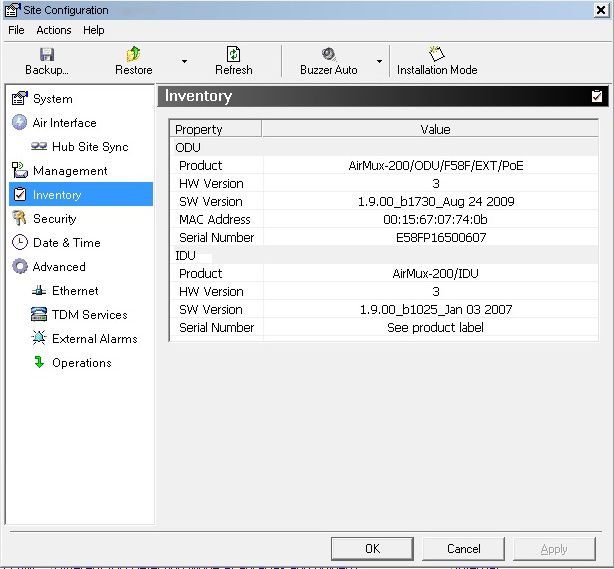Open the File menu
Image resolution: width=614 pixels, height=569 pixels.
pyautogui.click(x=16, y=30)
